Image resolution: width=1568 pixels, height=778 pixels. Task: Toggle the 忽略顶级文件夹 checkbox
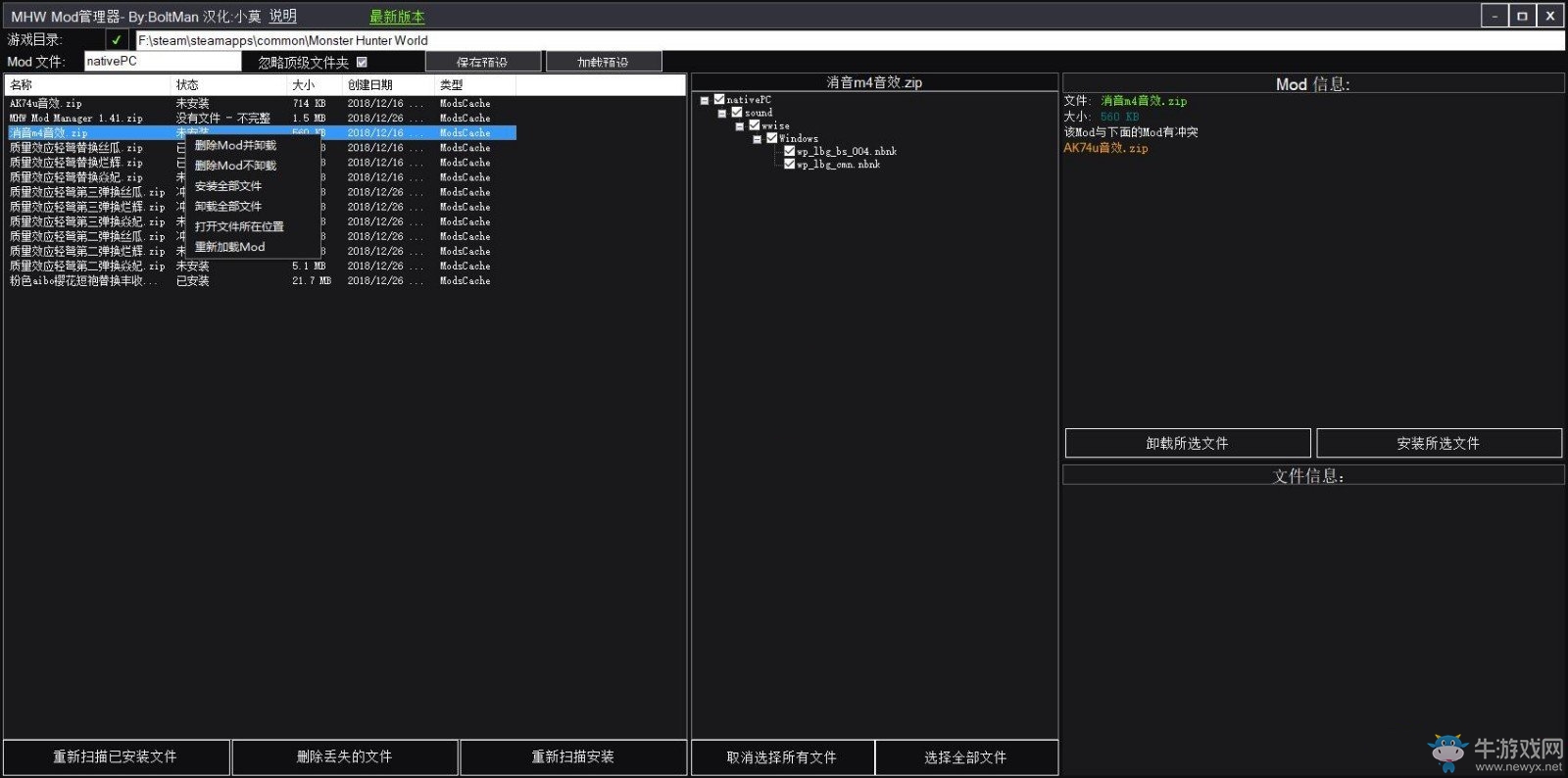(362, 62)
